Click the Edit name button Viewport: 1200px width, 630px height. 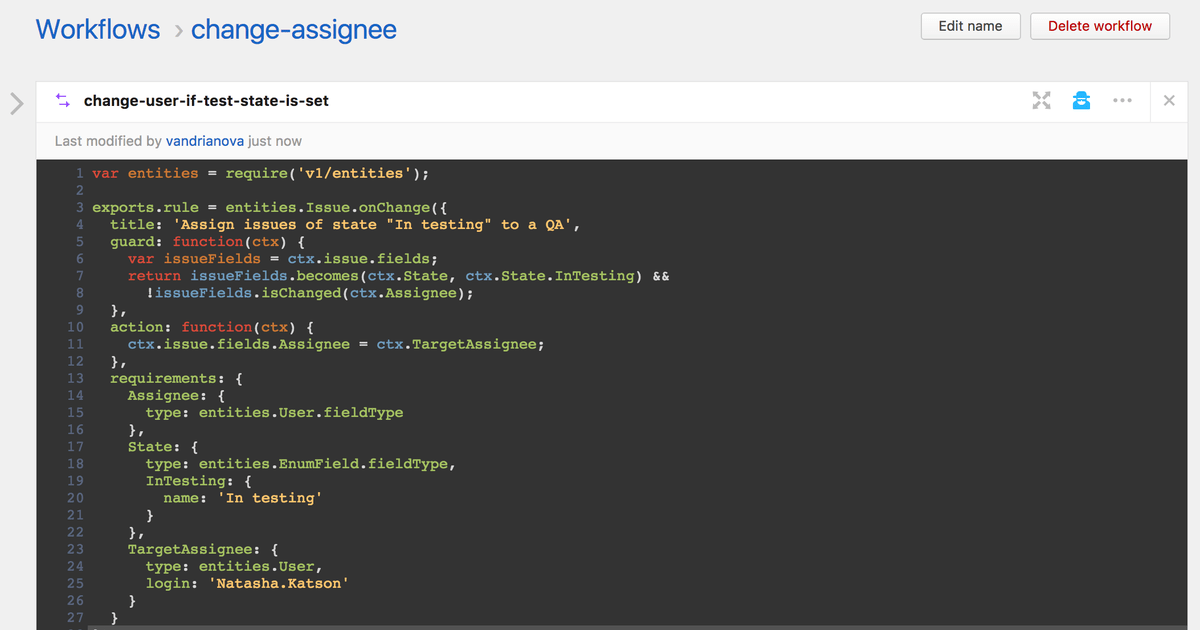pyautogui.click(x=970, y=26)
